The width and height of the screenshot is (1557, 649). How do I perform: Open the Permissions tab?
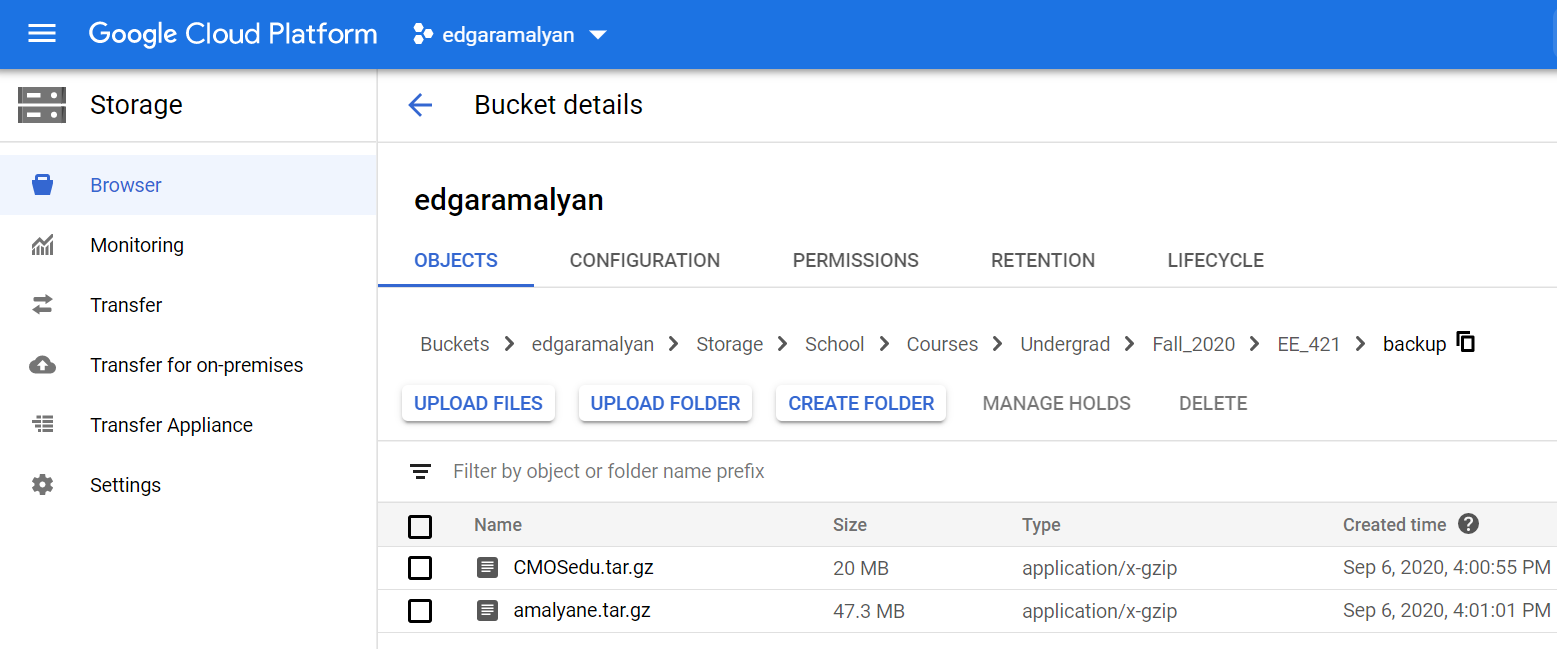(x=855, y=260)
